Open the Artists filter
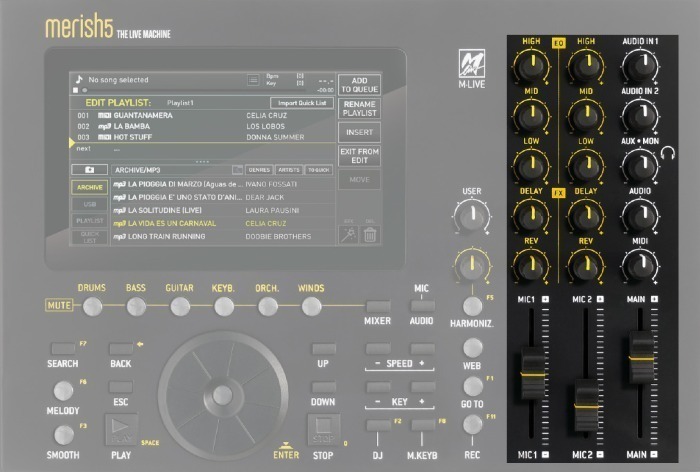 tap(289, 171)
